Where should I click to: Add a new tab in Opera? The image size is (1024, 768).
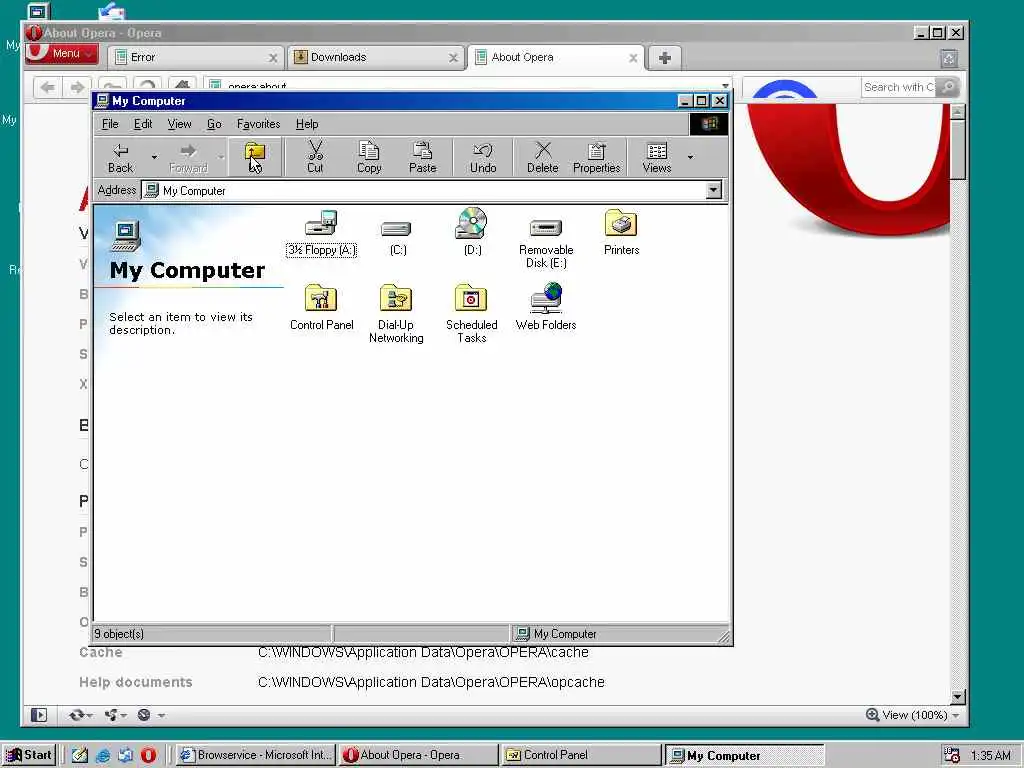(665, 58)
